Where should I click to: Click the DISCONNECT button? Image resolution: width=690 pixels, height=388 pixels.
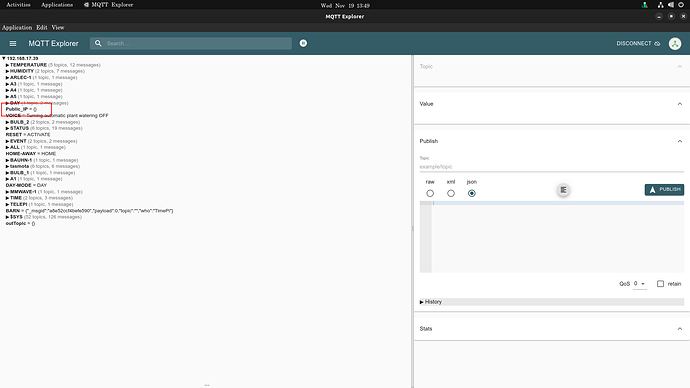coord(638,44)
